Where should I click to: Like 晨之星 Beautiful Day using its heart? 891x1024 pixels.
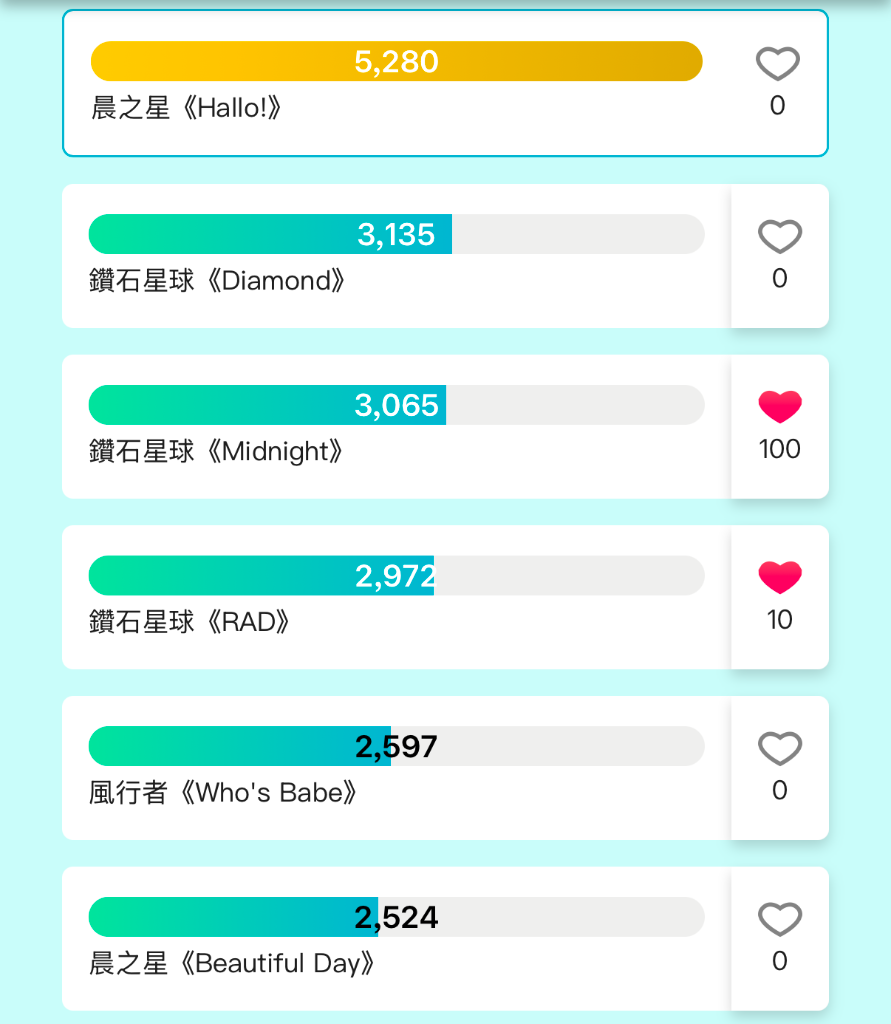779,919
